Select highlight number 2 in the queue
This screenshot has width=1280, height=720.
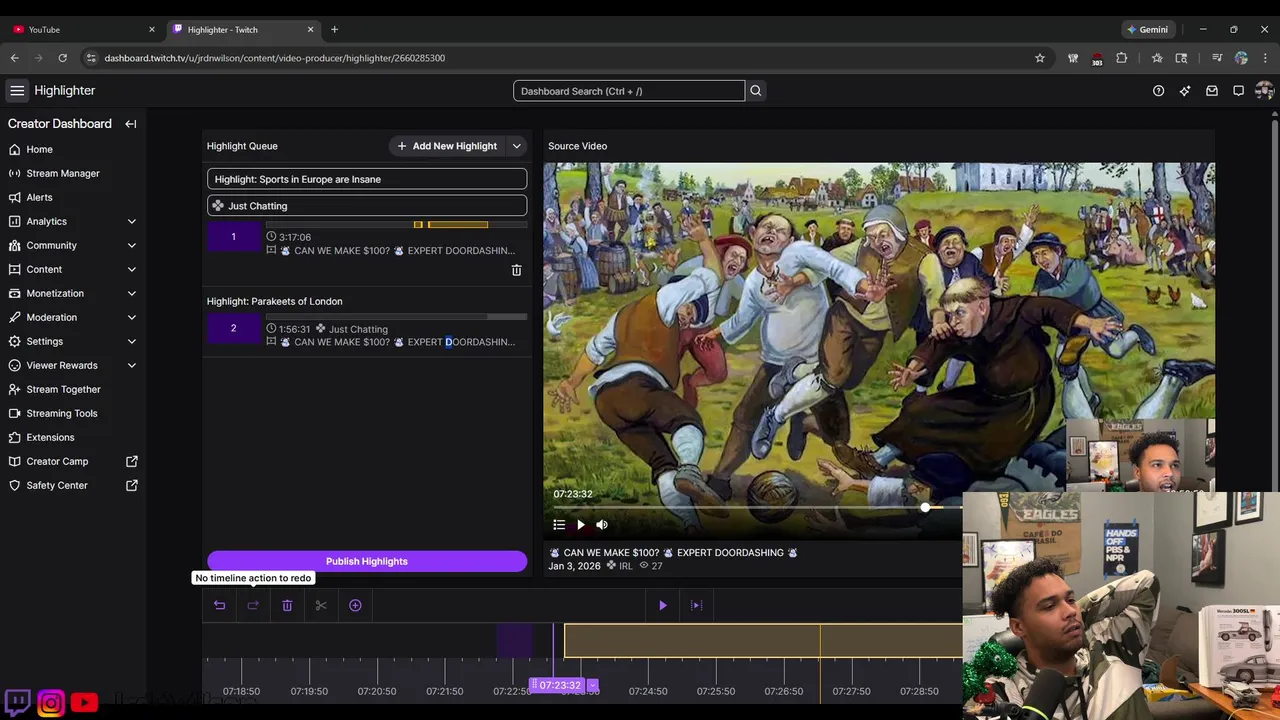[x=234, y=328]
